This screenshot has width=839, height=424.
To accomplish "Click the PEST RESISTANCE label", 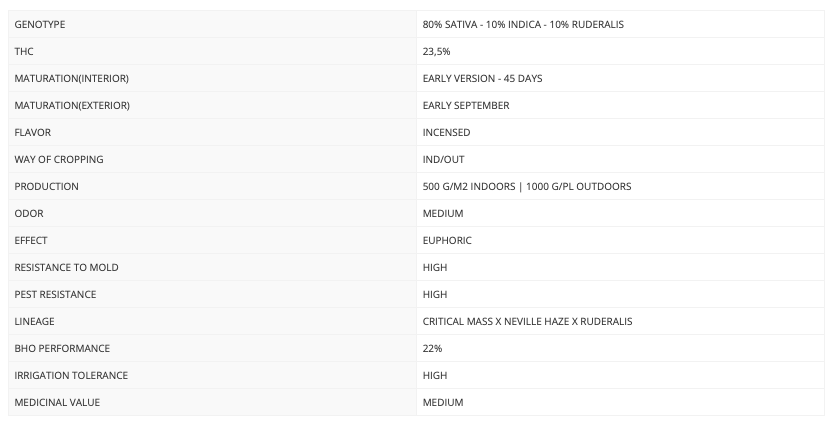I will pos(55,294).
